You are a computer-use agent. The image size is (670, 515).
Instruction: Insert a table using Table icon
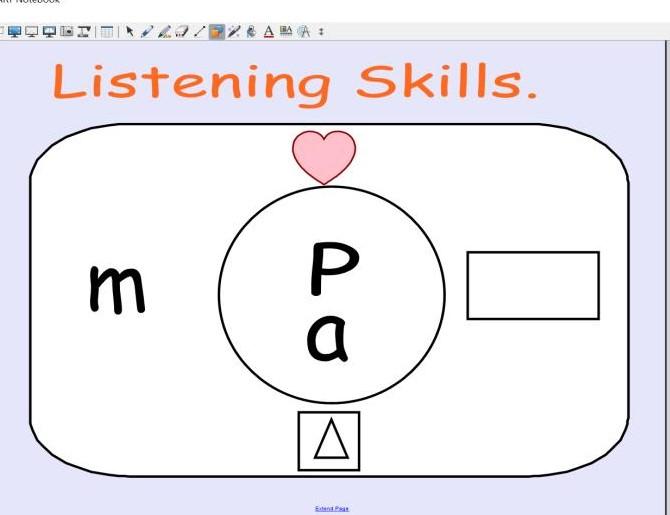(x=106, y=32)
